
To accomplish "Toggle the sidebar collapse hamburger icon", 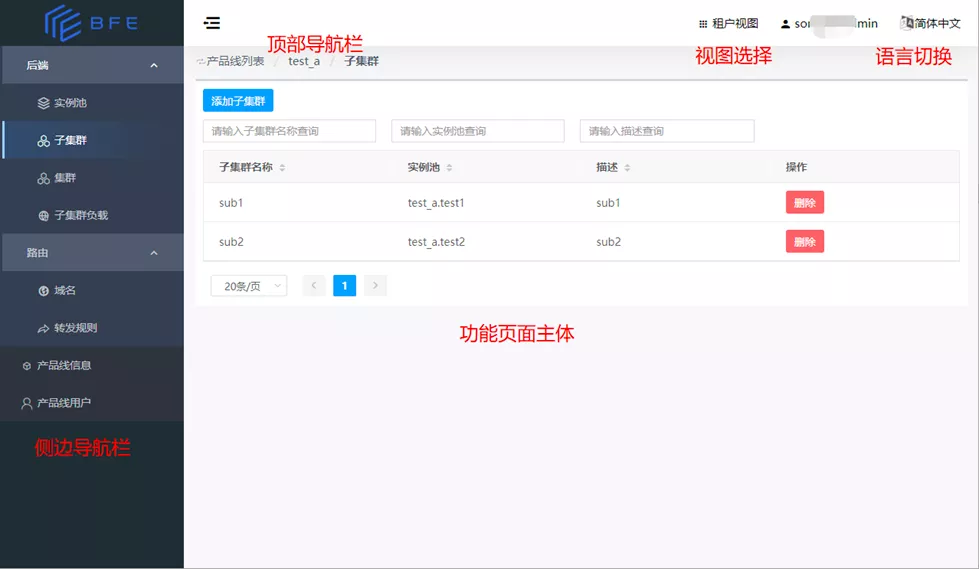I will click(212, 23).
